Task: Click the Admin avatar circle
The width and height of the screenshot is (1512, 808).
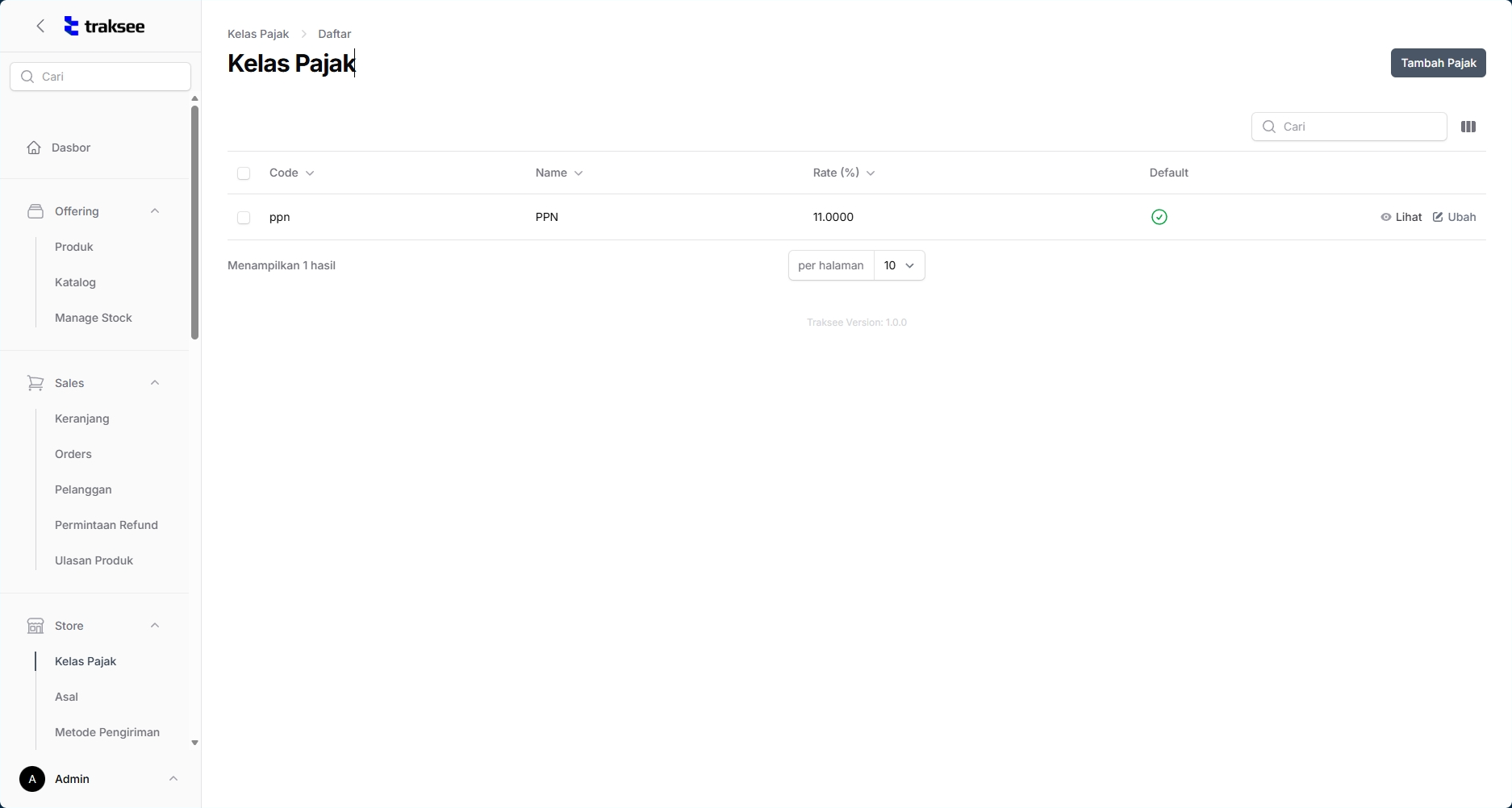Action: pos(32,779)
